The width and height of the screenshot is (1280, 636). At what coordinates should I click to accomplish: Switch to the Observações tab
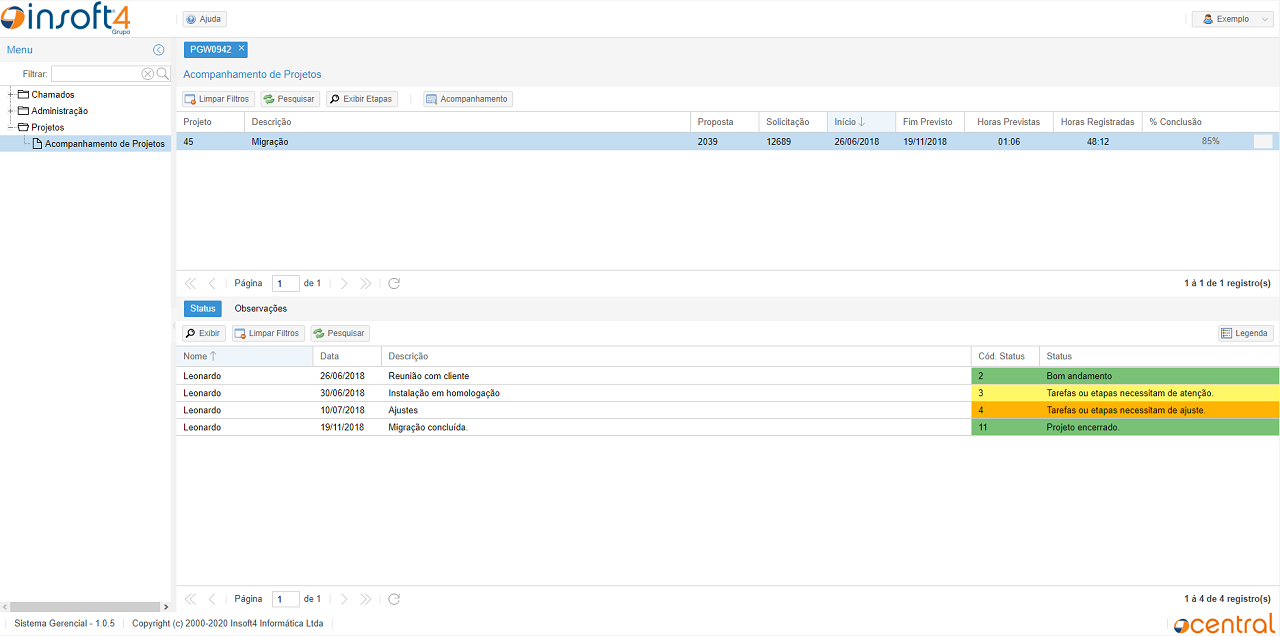coord(261,309)
